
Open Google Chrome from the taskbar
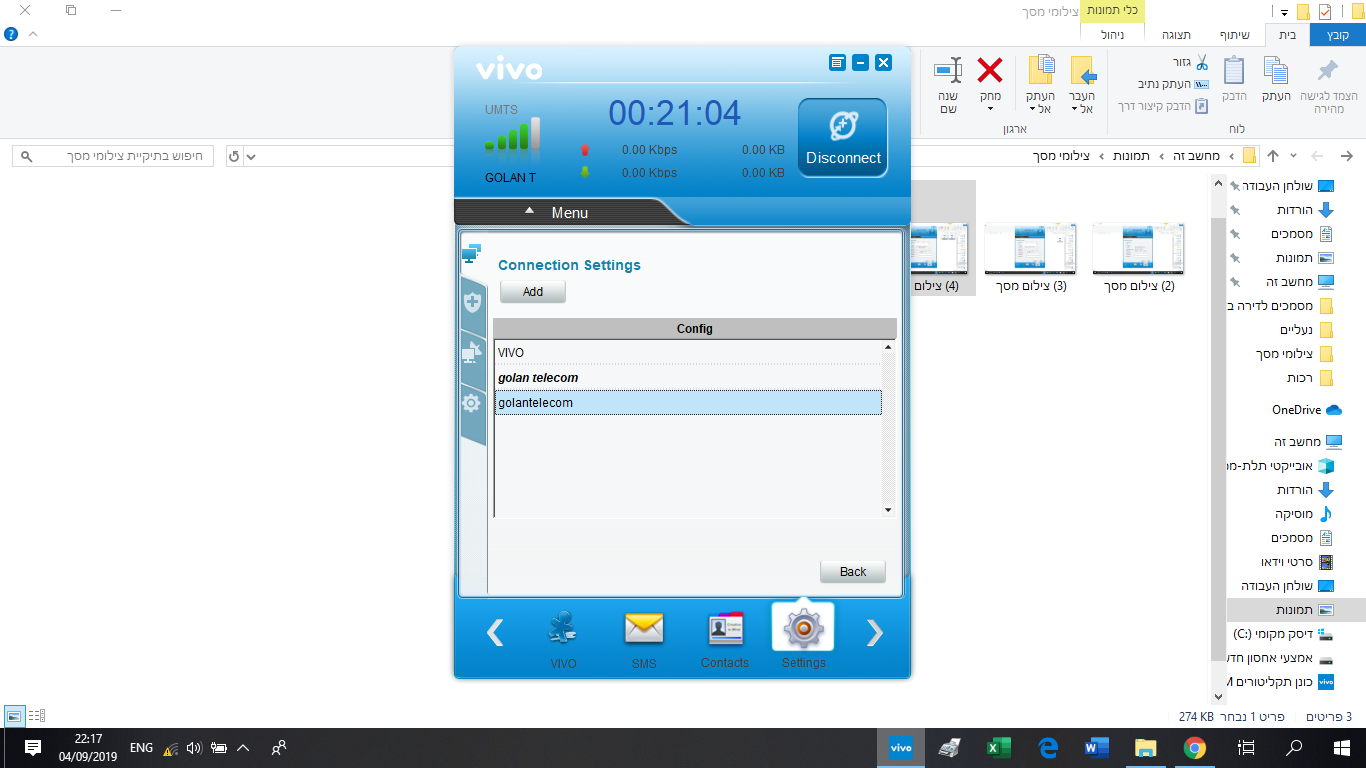(x=1194, y=747)
